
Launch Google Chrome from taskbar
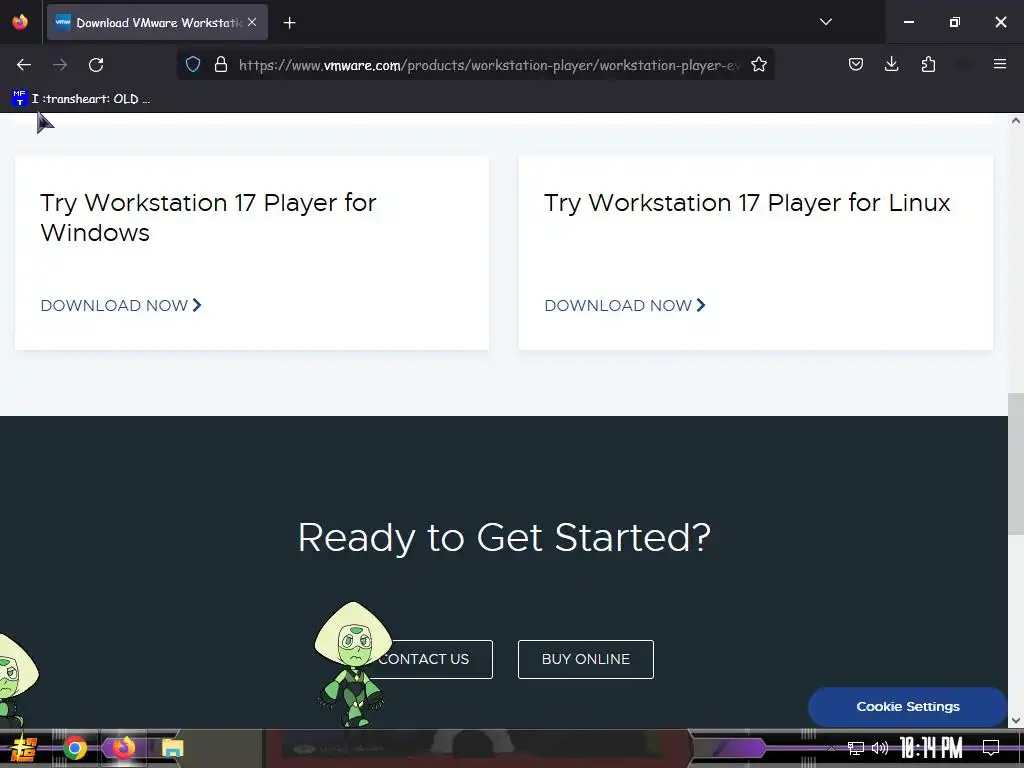(75, 748)
